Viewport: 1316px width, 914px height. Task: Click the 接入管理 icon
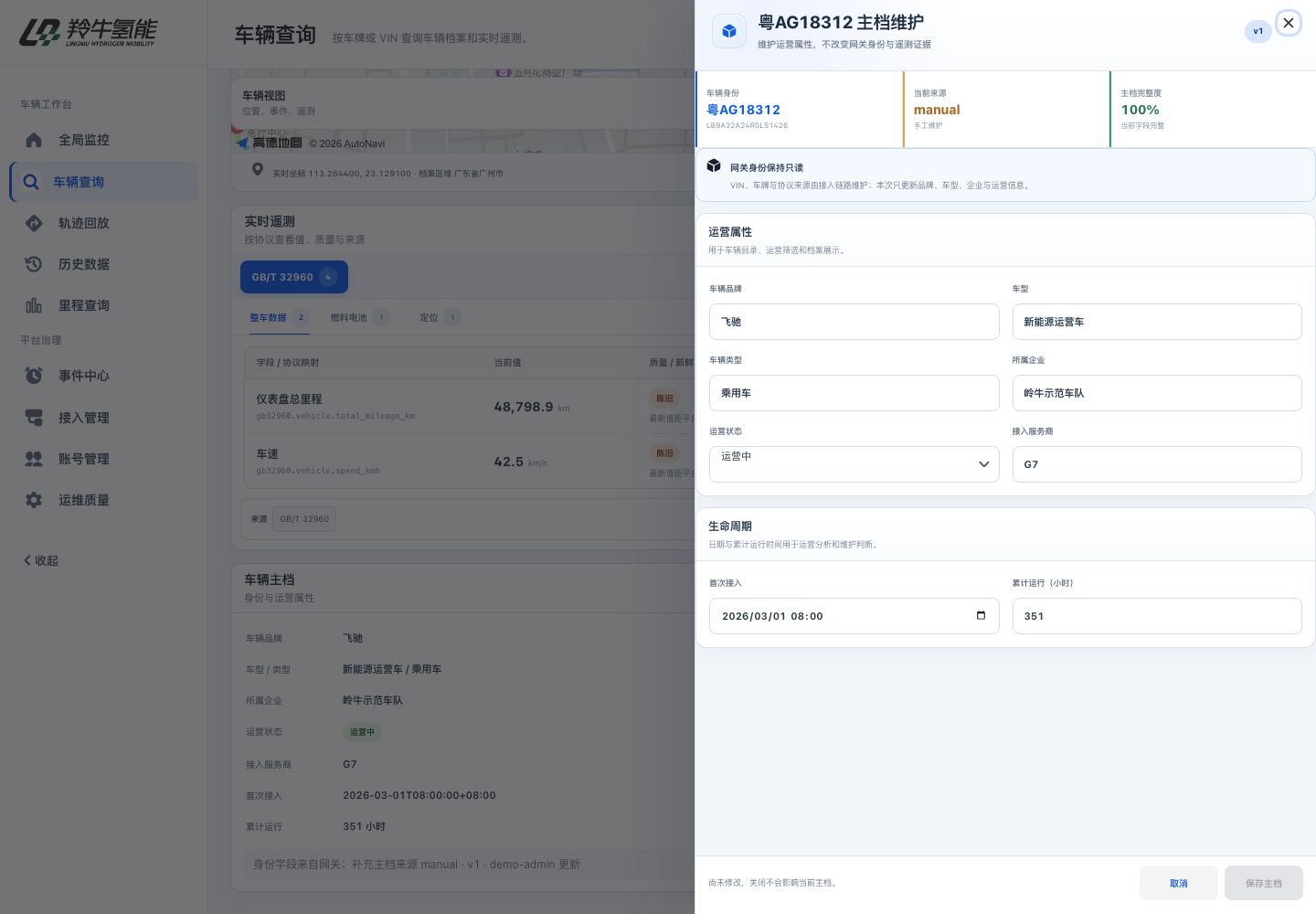point(34,418)
